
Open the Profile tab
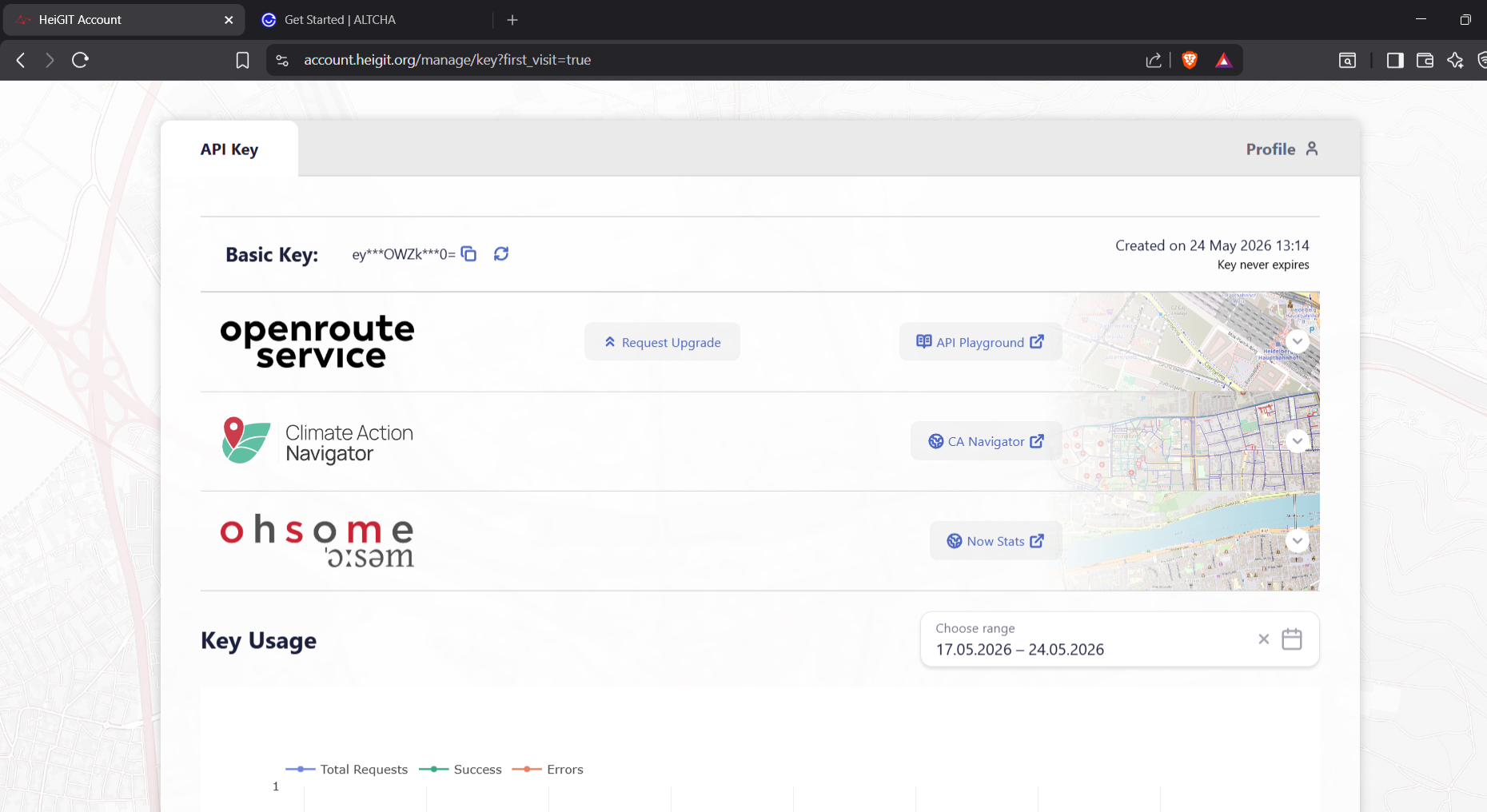(x=1282, y=149)
